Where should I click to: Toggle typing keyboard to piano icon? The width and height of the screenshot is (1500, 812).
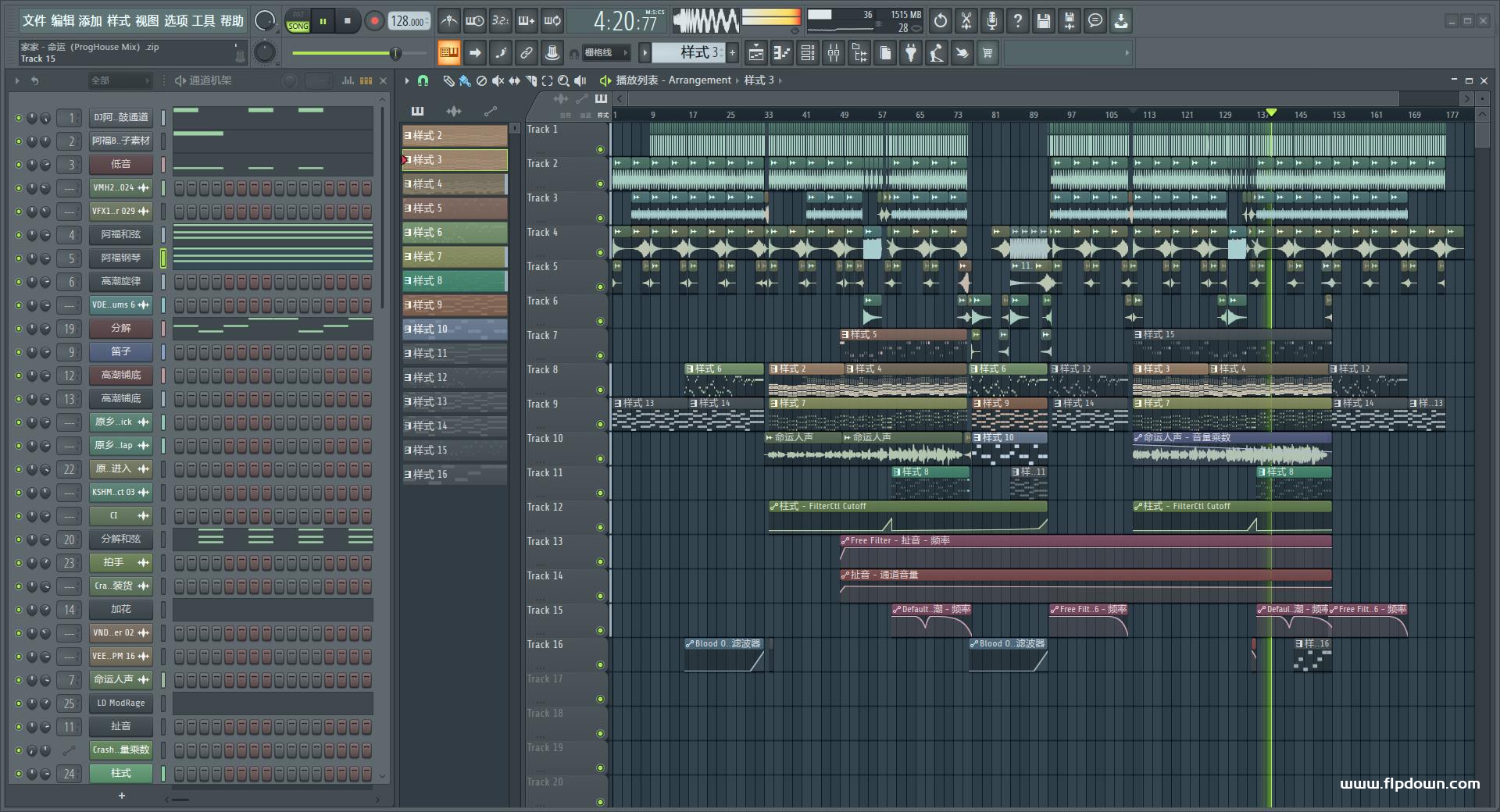pyautogui.click(x=448, y=53)
